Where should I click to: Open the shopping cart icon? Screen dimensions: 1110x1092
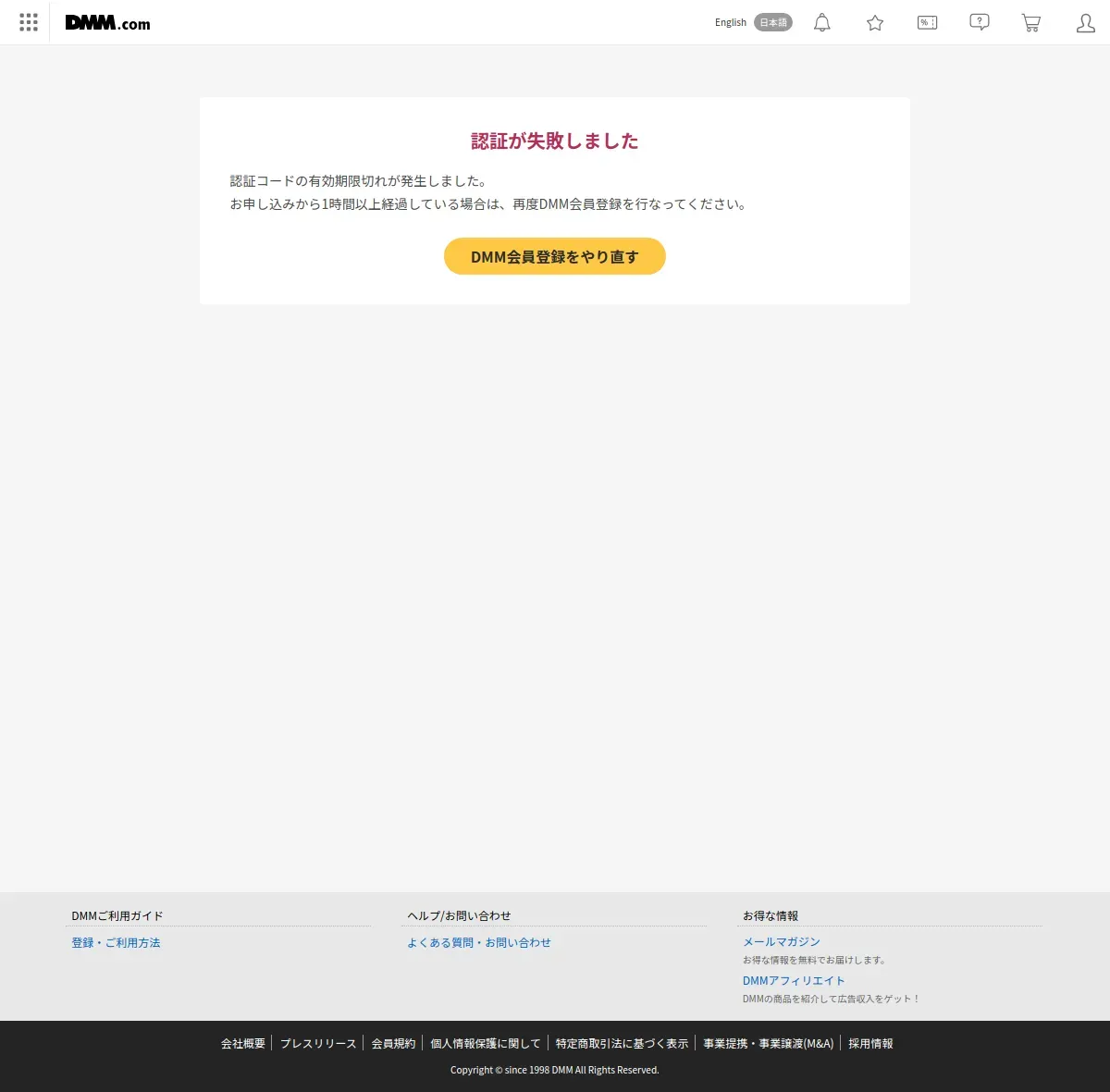tap(1031, 22)
